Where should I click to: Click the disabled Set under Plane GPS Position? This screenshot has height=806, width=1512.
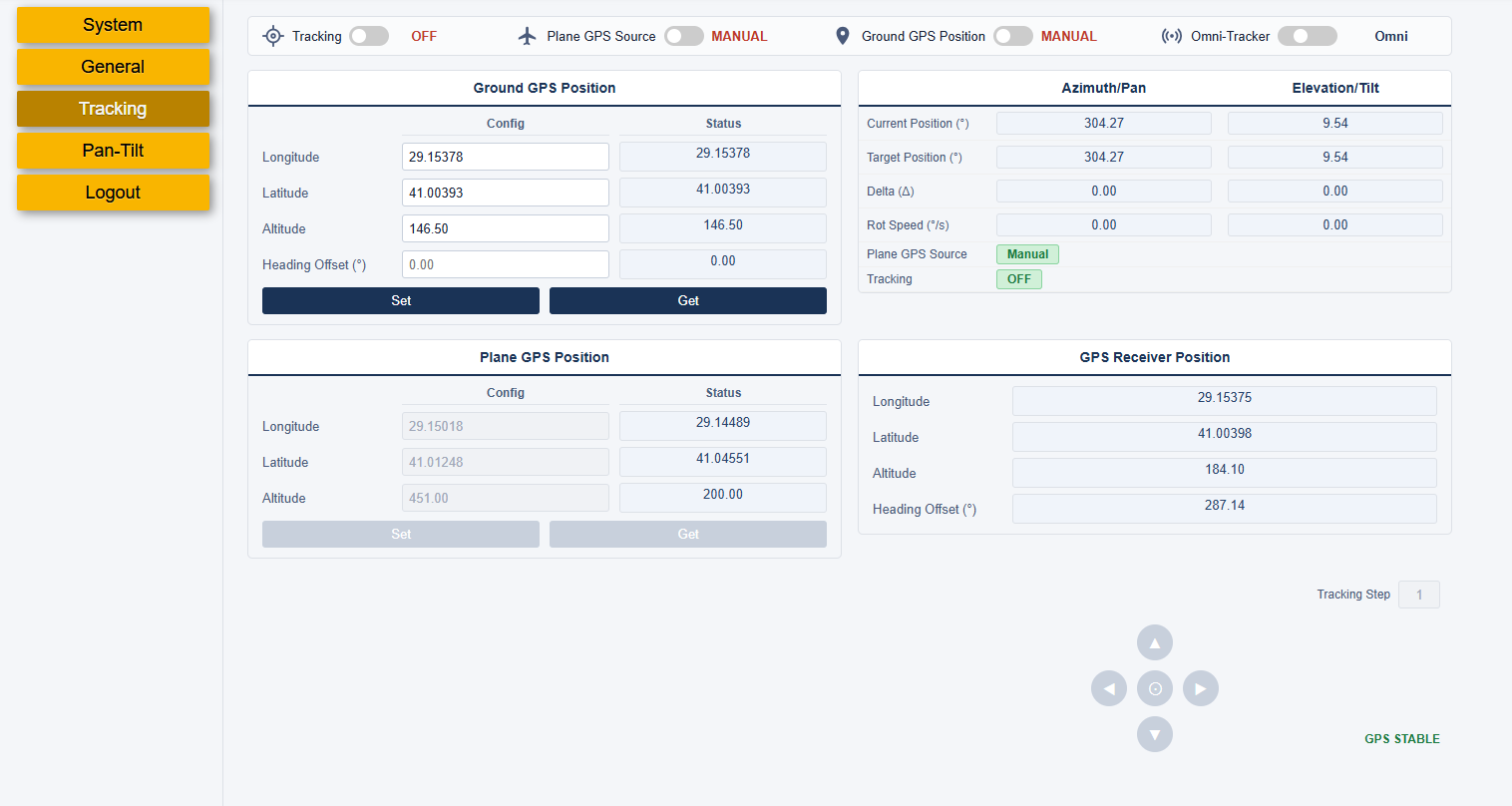tap(401, 534)
